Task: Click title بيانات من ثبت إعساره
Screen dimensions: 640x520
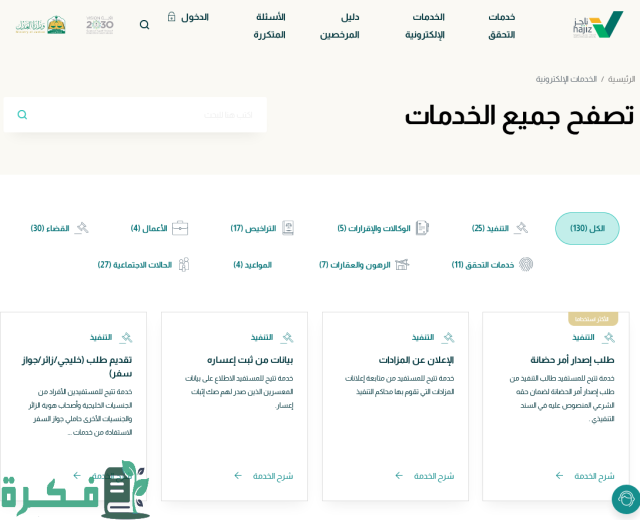Action: [x=250, y=360]
